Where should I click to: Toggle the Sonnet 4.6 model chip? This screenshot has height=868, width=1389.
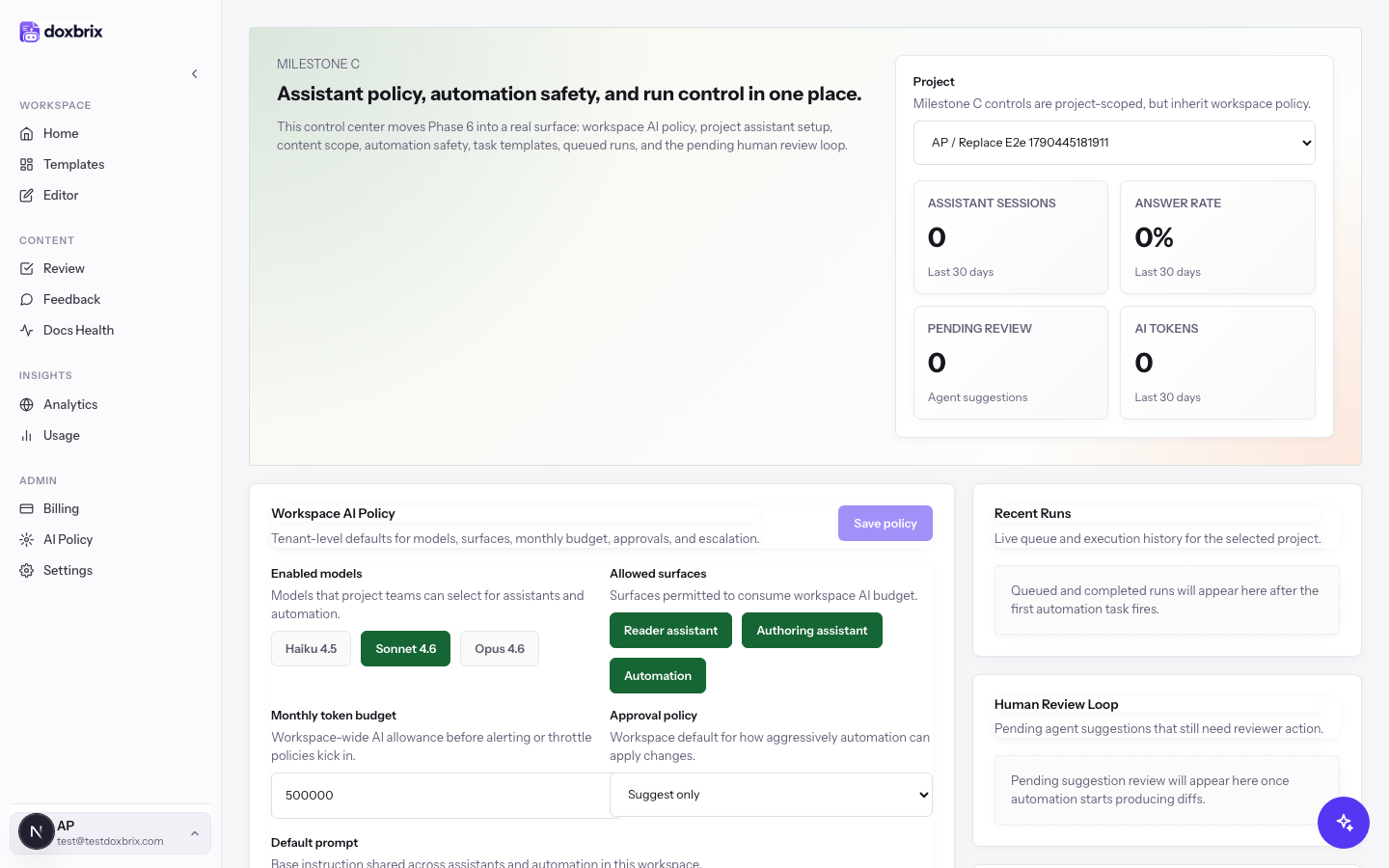(405, 649)
